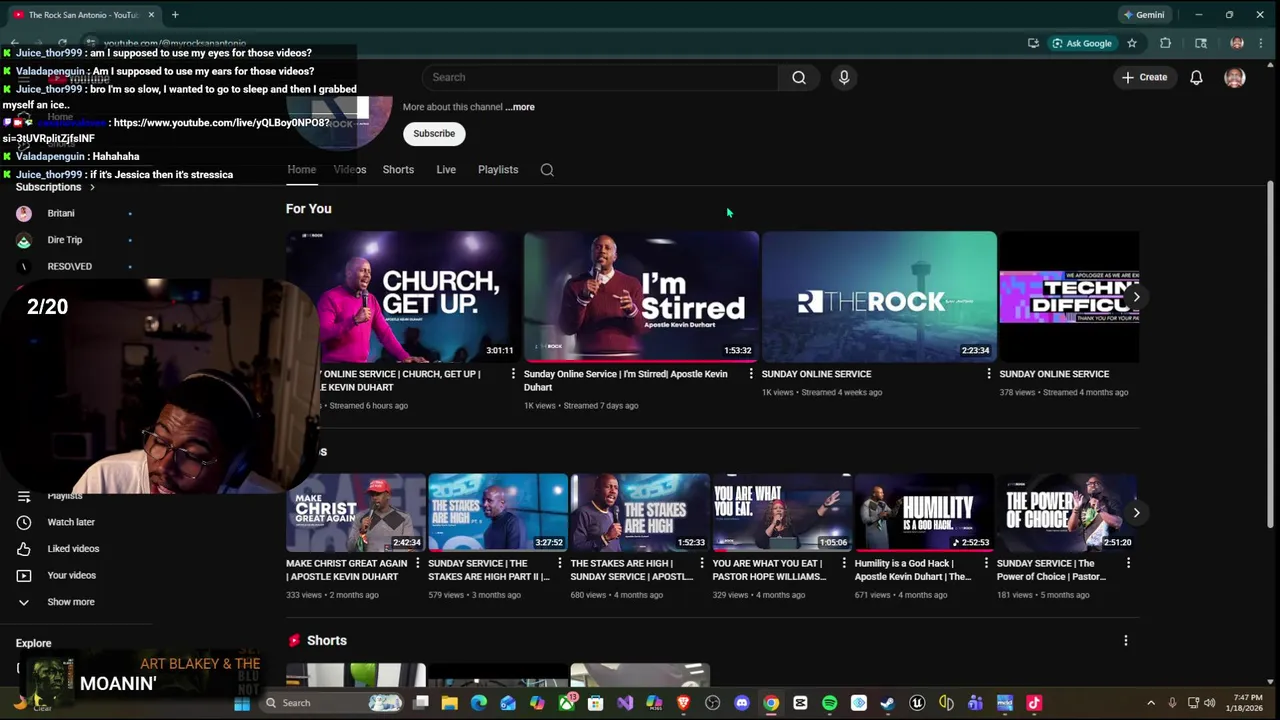This screenshot has height=720, width=1280.
Task: Open options for Power of Choice video
Action: click(x=1128, y=563)
